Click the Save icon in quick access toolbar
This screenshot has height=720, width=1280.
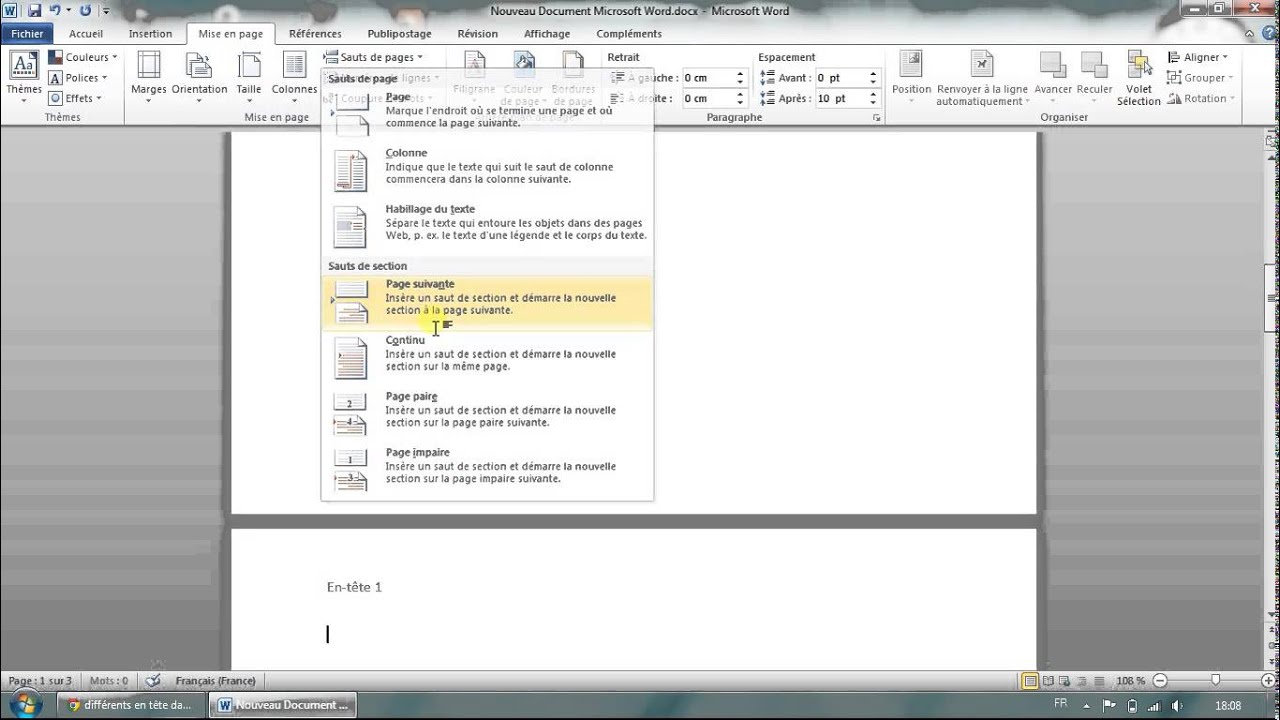(x=34, y=11)
